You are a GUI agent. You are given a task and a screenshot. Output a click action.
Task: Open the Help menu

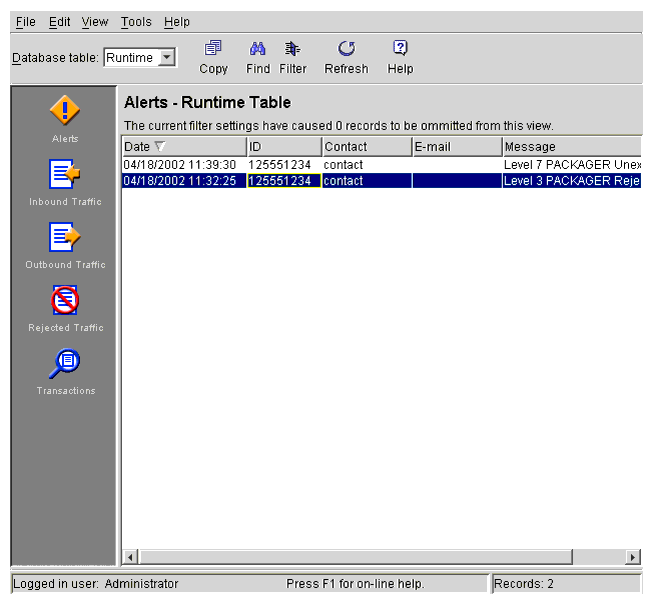coord(177,22)
